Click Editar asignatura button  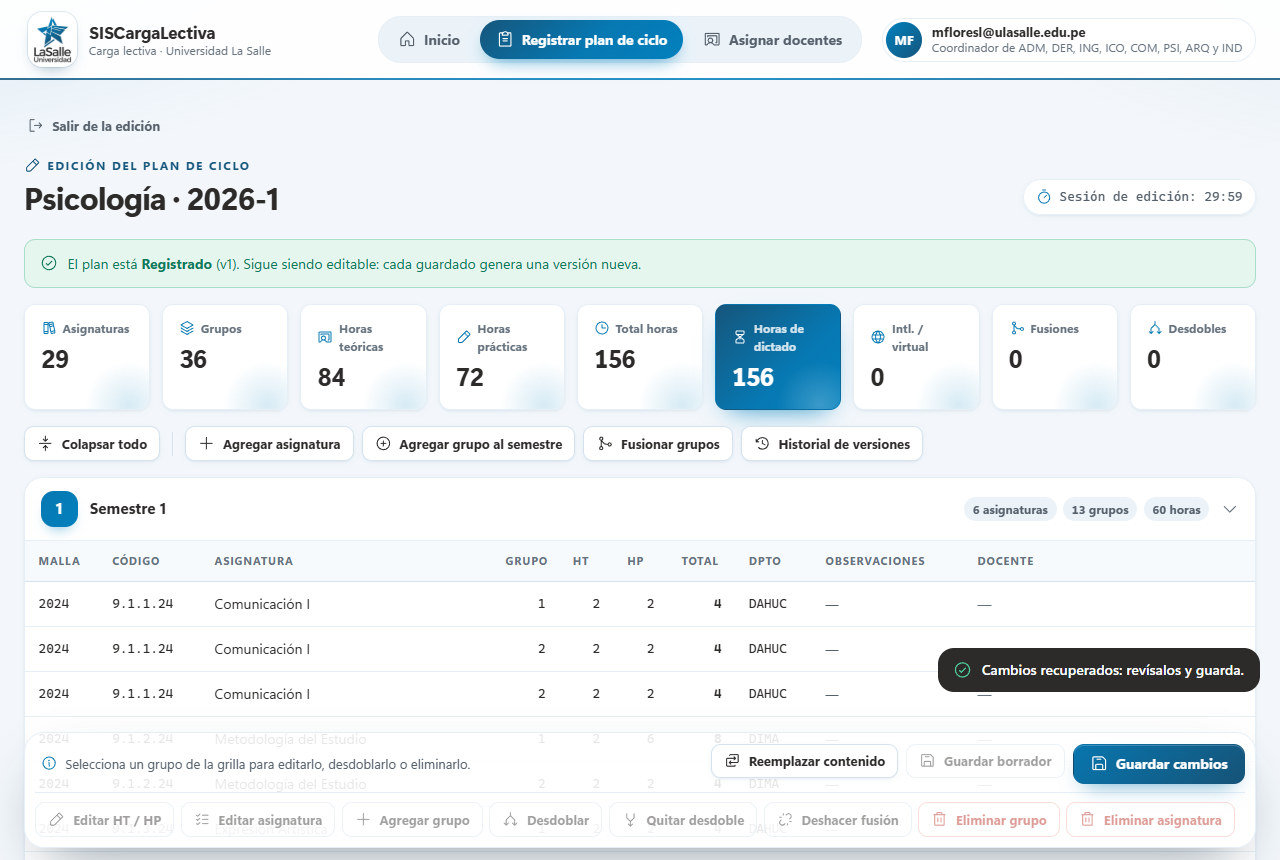tap(258, 820)
